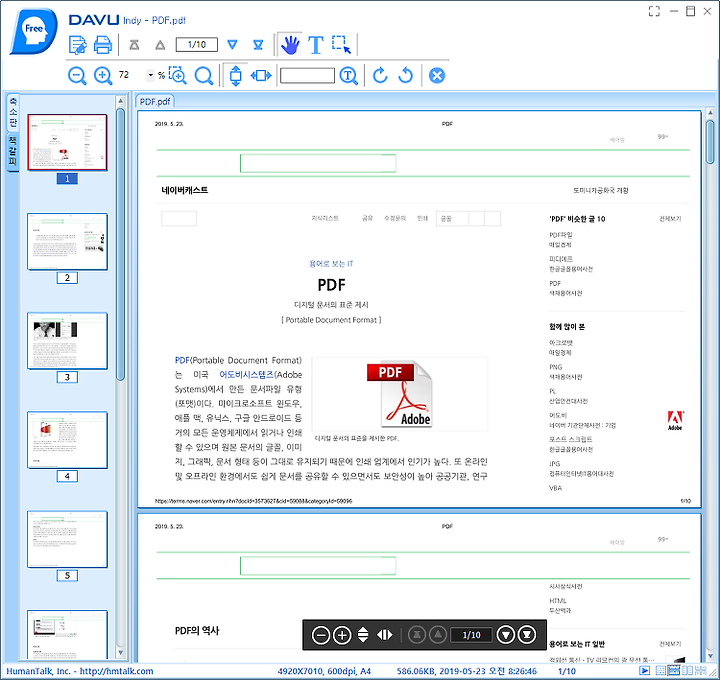
Task: Open the edit document pencil icon
Action: (78, 45)
